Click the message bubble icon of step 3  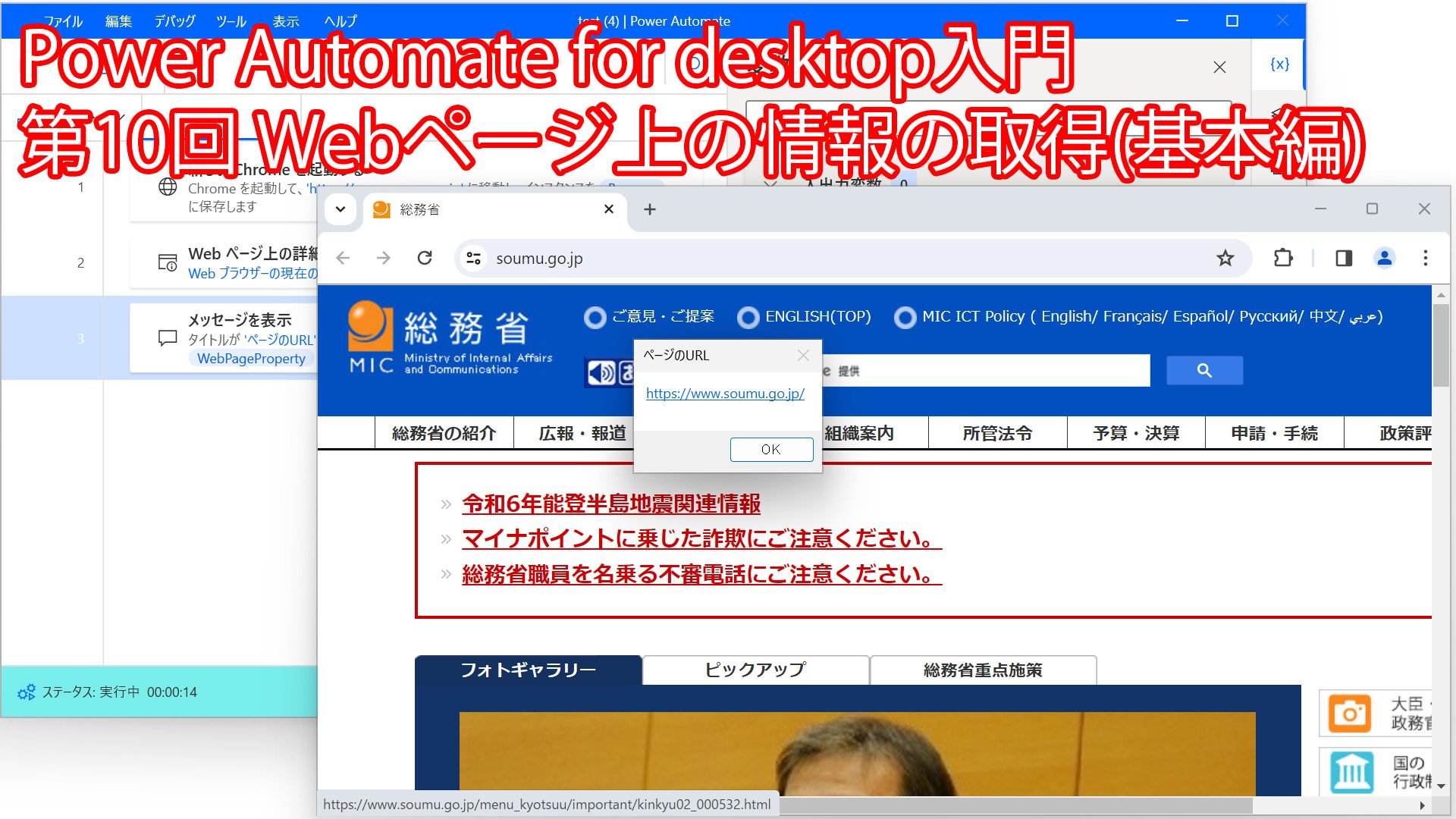click(168, 338)
